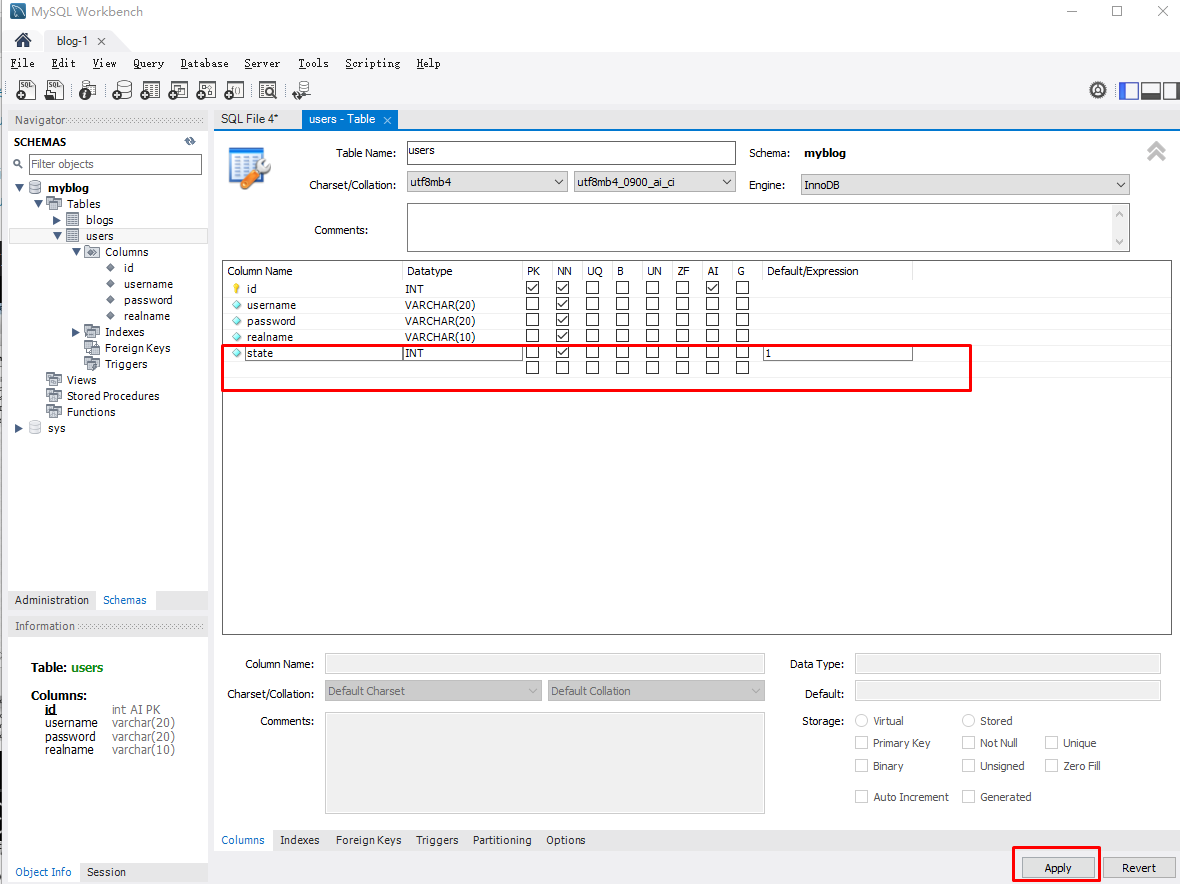Open the utf8mb4_0900_ai_ci collation dropdown
Viewport: 1180px width, 884px height.
[654, 182]
